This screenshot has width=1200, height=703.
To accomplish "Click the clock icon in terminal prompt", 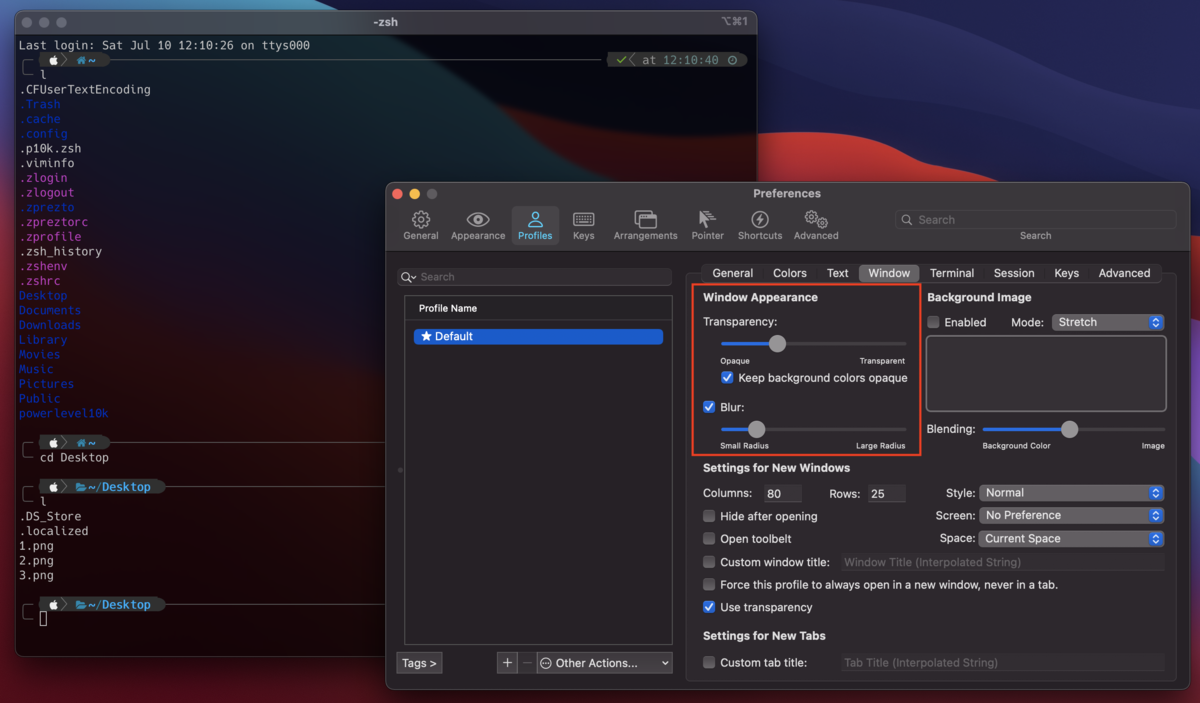I will pos(733,60).
